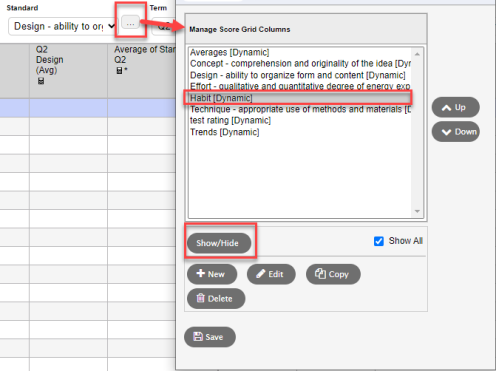Move selected column Down
The height and width of the screenshot is (371, 496).
(456, 132)
